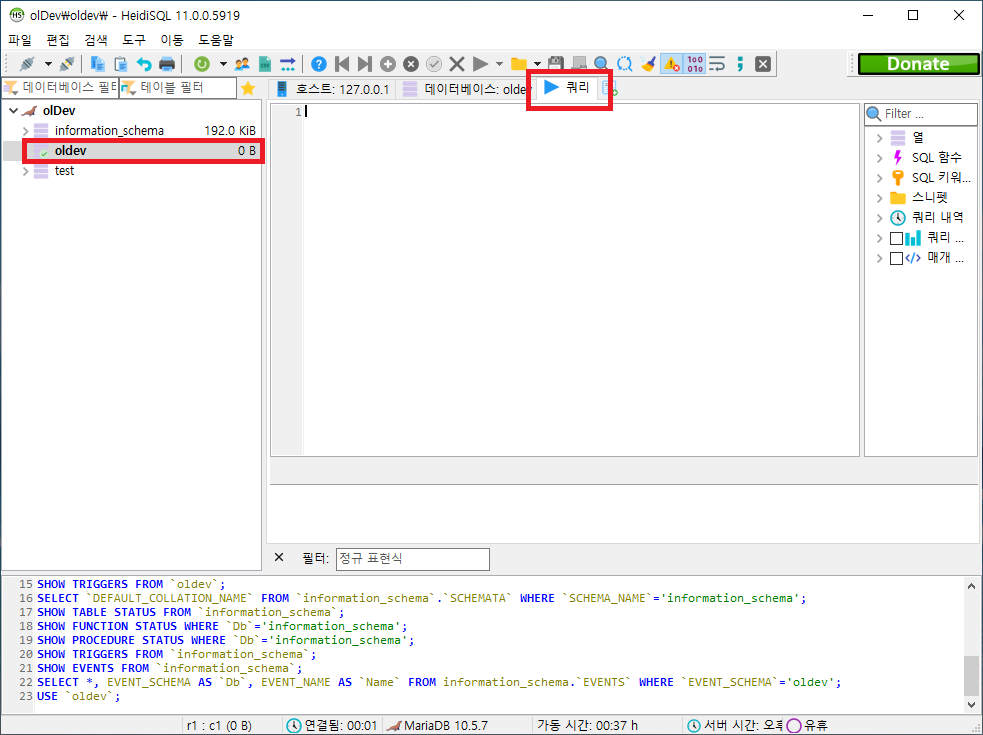The width and height of the screenshot is (983, 735).
Task: Open the connect icon's dropdown arrow
Action: (48, 64)
